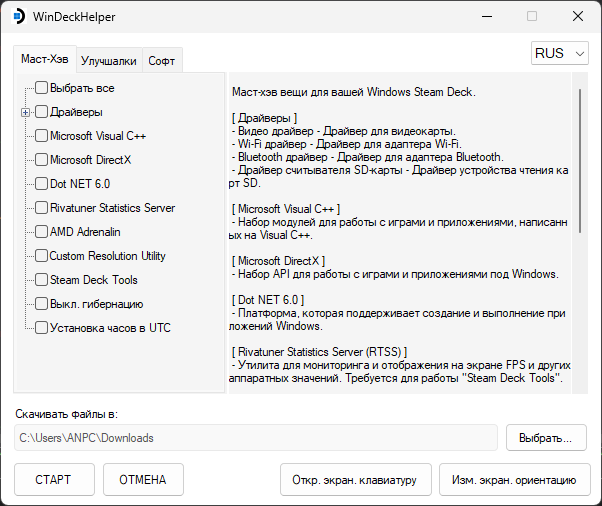Expand the Драйверы tree node
The image size is (602, 506).
click(25, 112)
